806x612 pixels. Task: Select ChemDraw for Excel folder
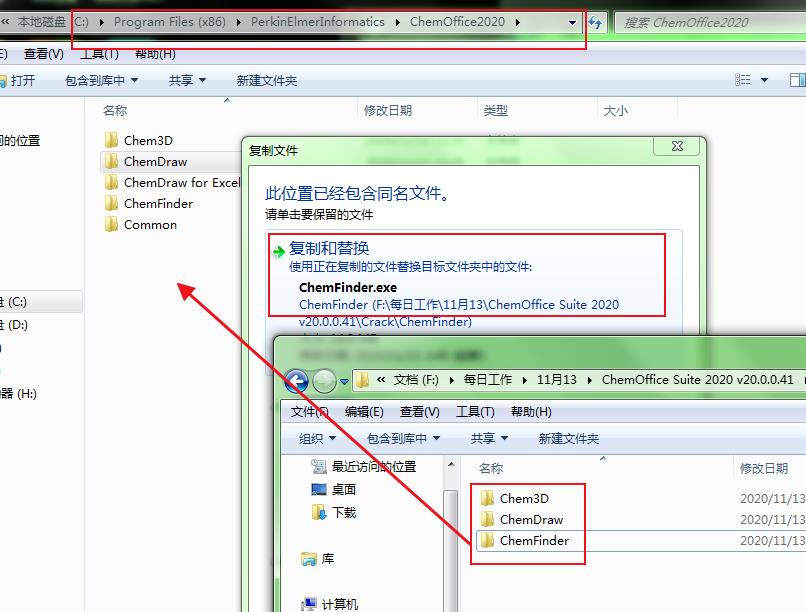pos(172,182)
